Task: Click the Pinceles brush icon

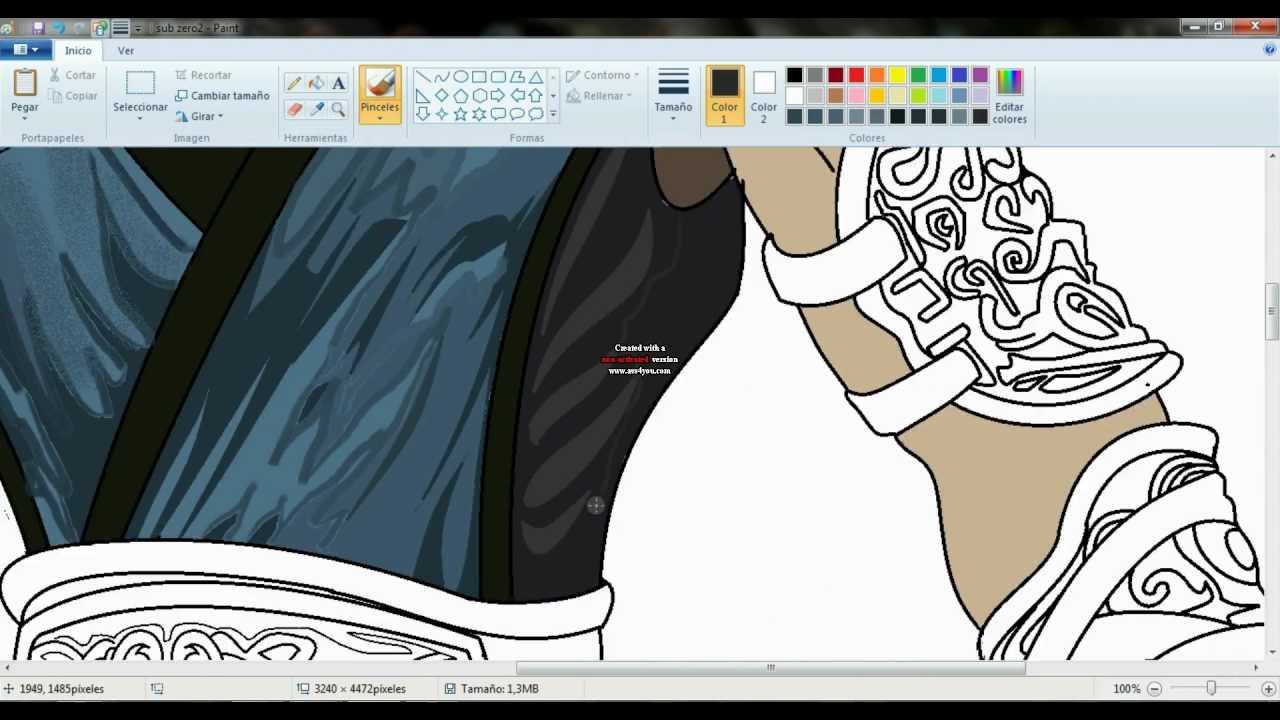Action: point(380,83)
